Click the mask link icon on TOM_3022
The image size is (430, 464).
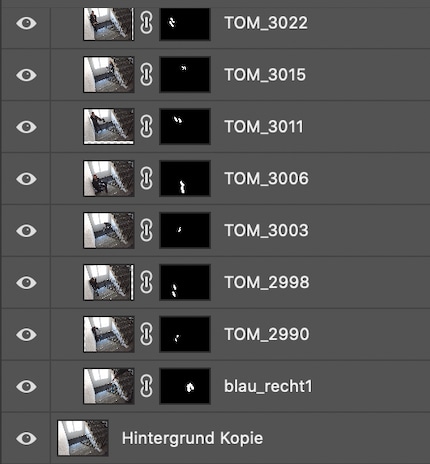pos(146,23)
